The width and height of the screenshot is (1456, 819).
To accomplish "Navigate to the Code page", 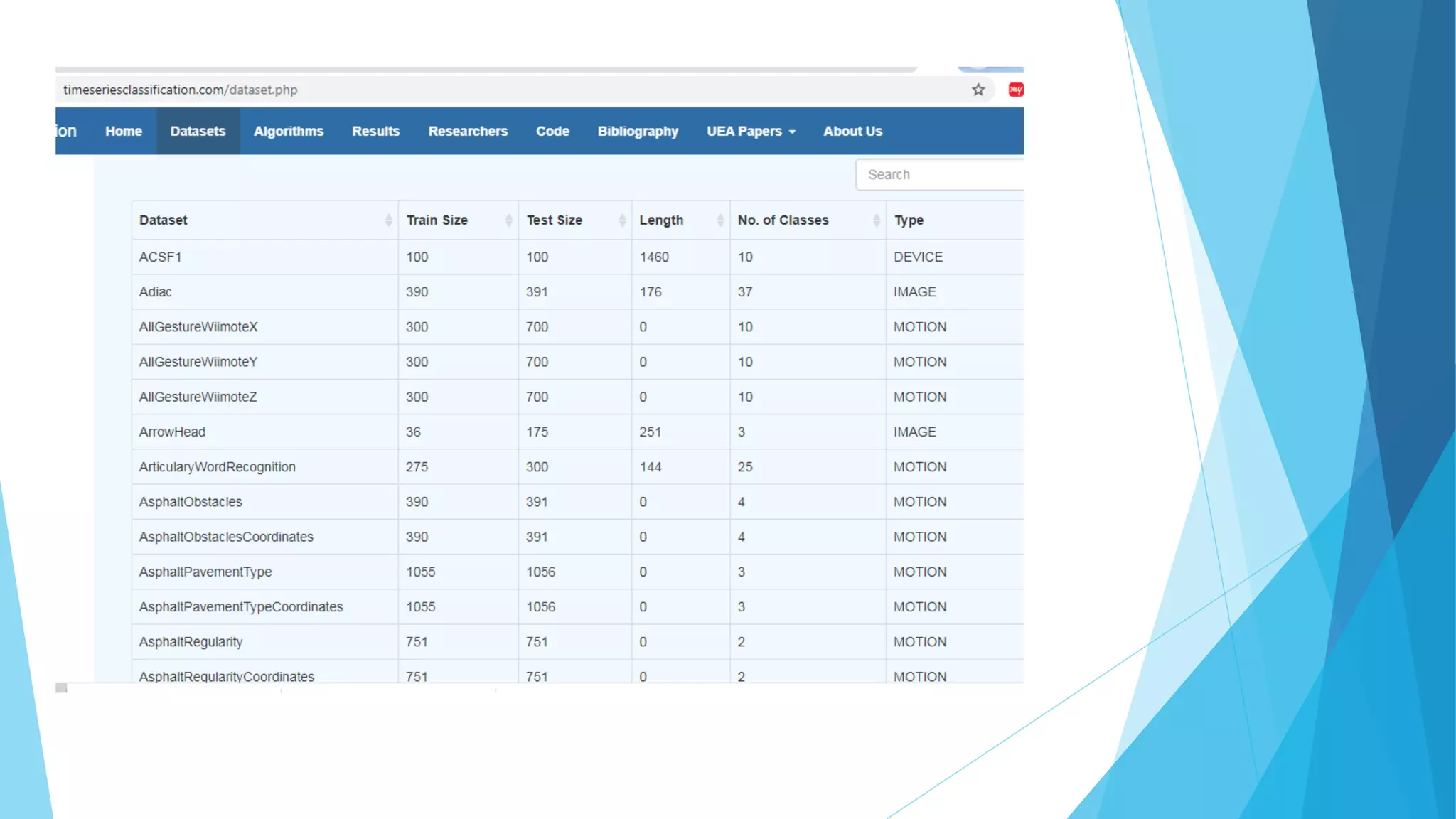I will point(552,132).
